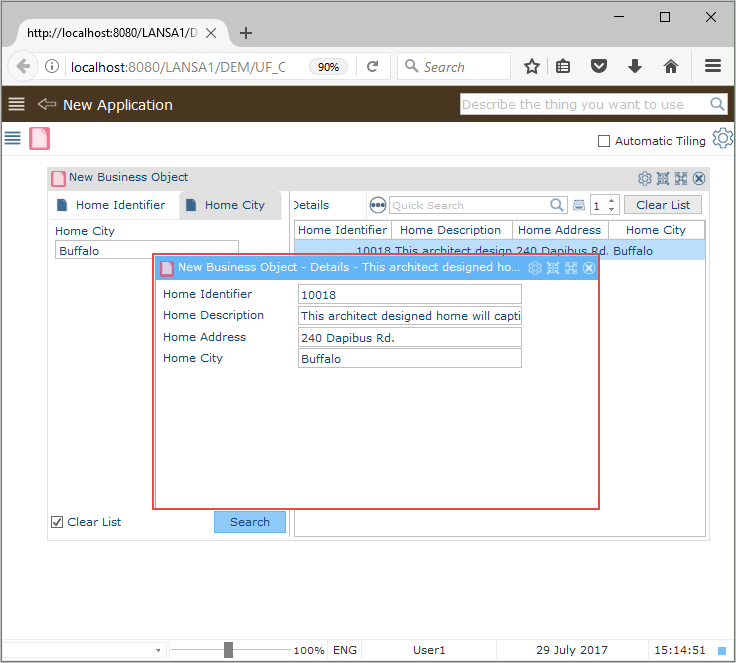Click the Pocket icon in browser toolbar
This screenshot has width=736, height=663.
point(598,66)
